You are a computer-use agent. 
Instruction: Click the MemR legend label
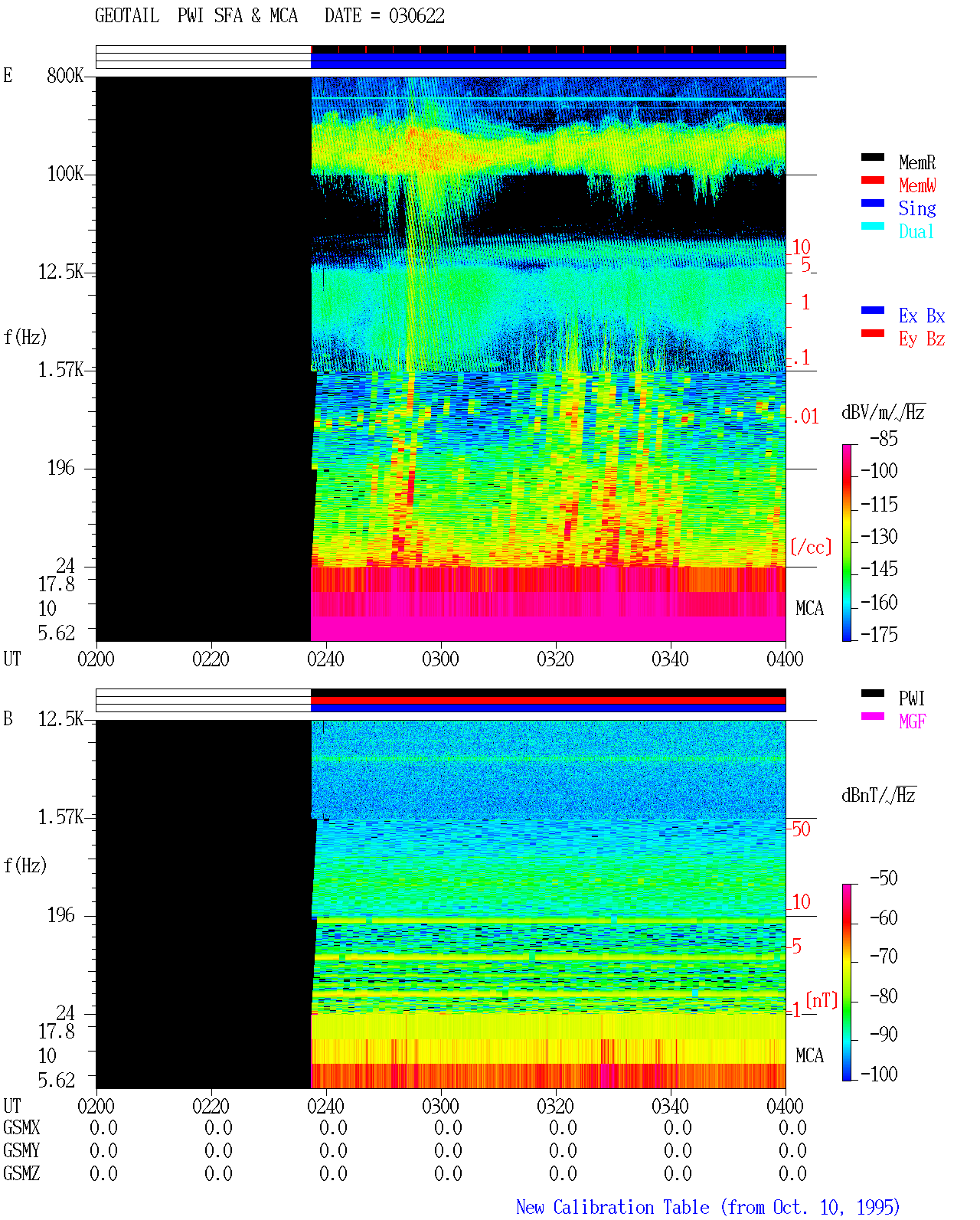pos(917,162)
